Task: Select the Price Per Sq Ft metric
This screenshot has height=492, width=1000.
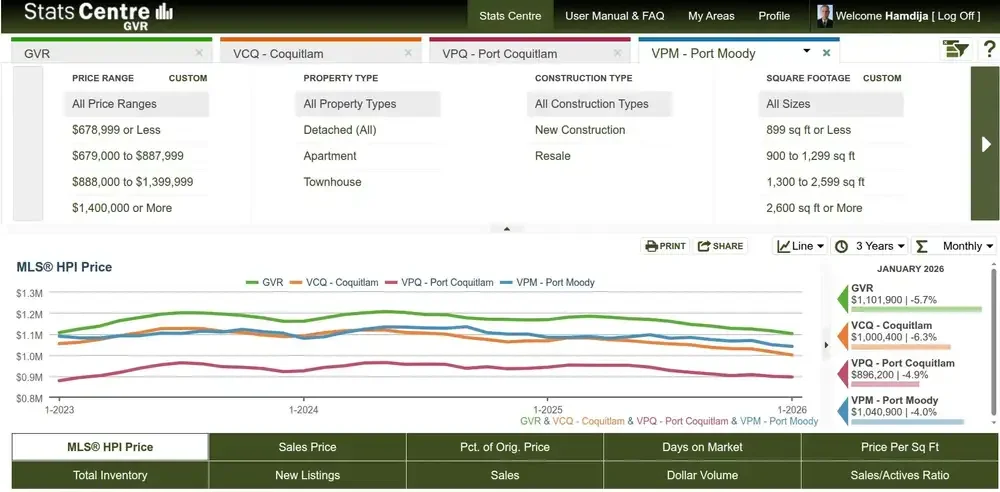Action: point(900,447)
